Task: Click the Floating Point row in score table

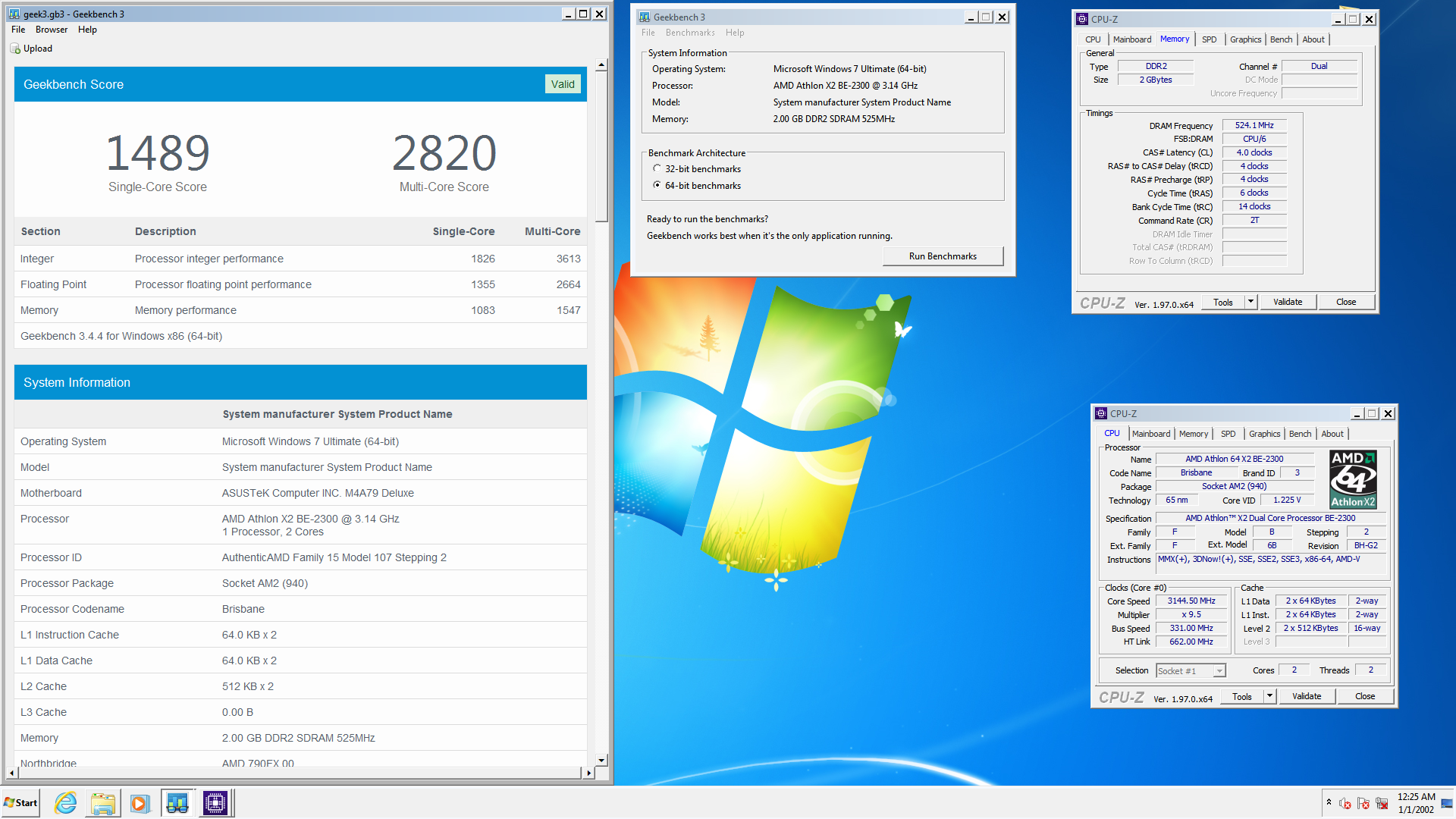Action: point(300,284)
